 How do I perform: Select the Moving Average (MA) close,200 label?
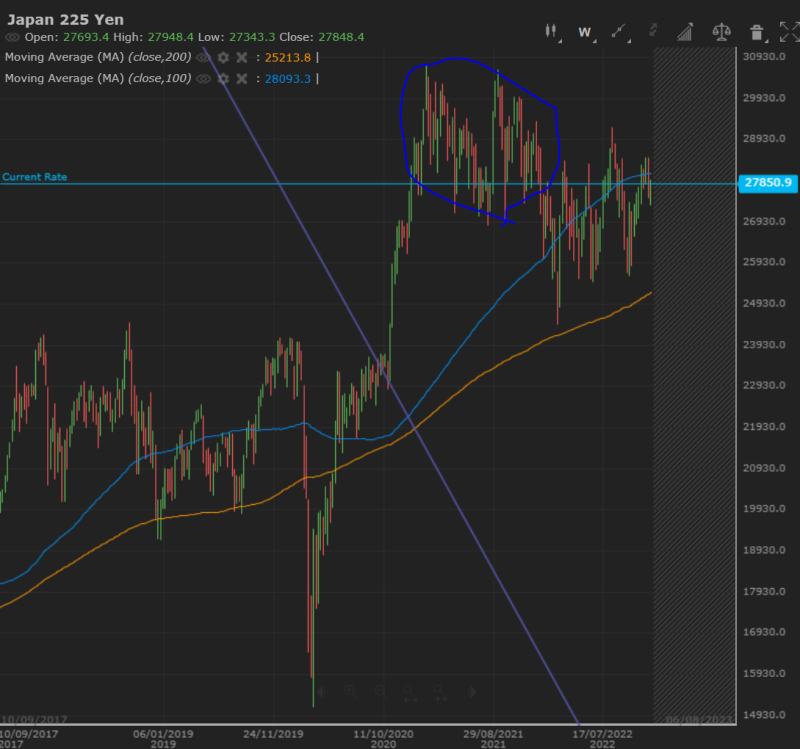[97, 57]
